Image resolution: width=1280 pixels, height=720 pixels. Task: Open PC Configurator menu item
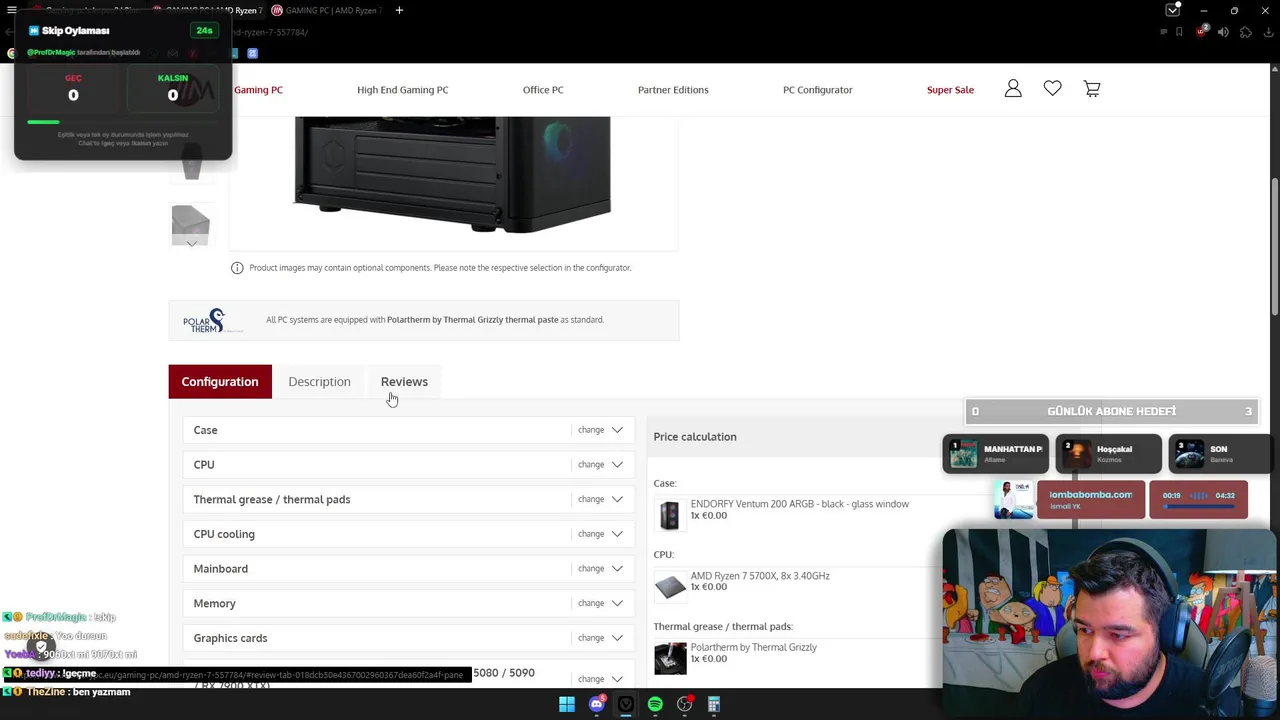(x=817, y=90)
